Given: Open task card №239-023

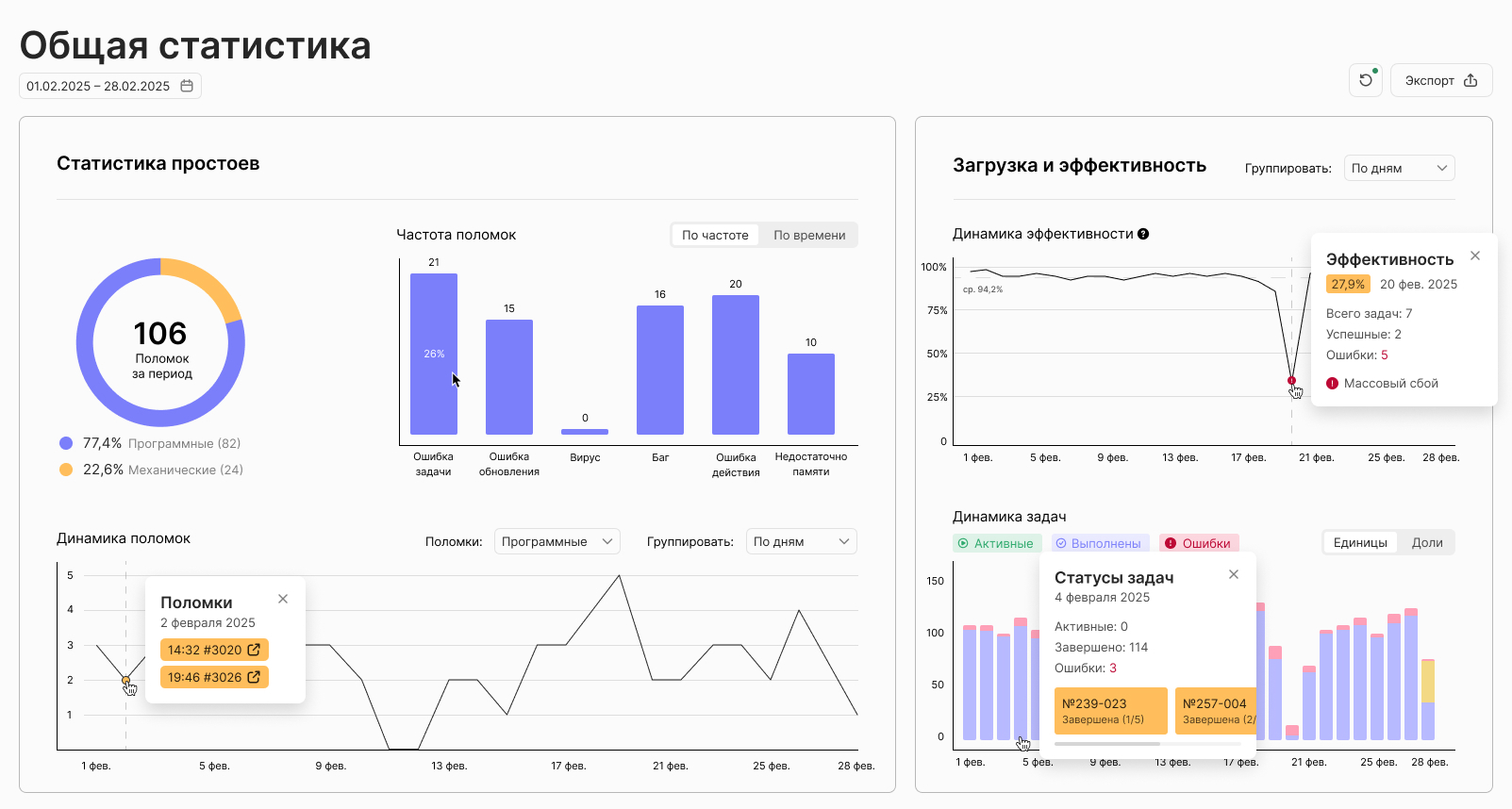Looking at the screenshot, I should coord(1111,711).
